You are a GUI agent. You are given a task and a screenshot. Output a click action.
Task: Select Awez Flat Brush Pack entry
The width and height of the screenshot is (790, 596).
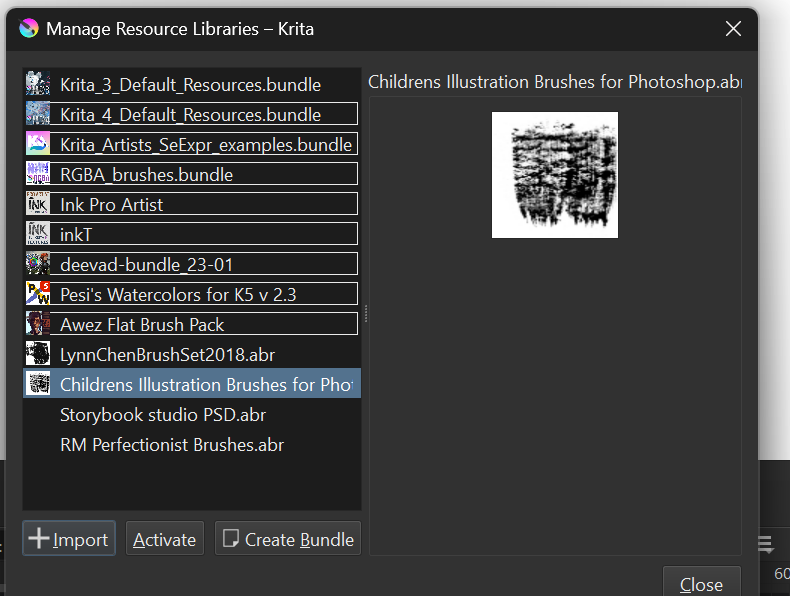[x=192, y=324]
